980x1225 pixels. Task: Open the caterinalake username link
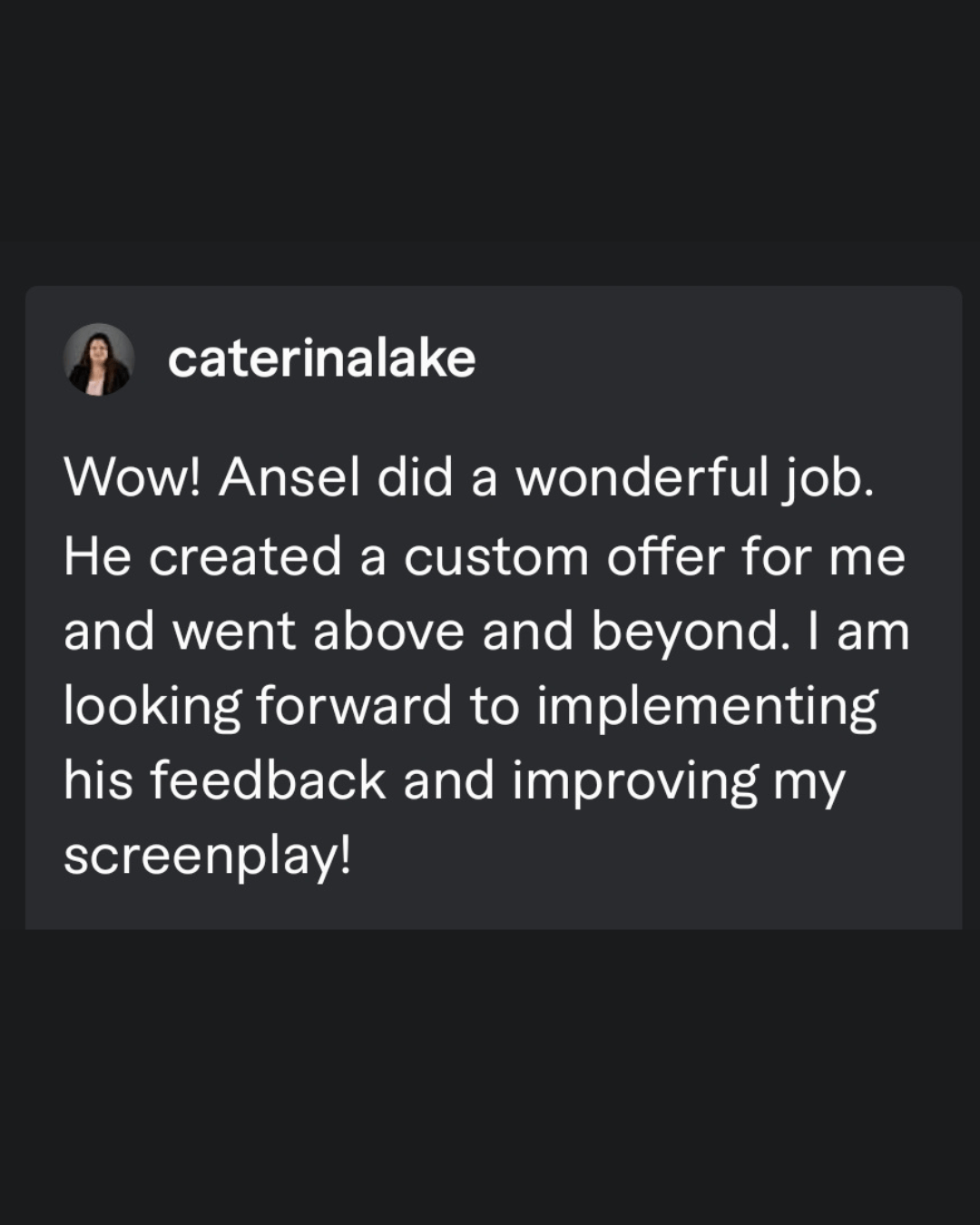[321, 359]
